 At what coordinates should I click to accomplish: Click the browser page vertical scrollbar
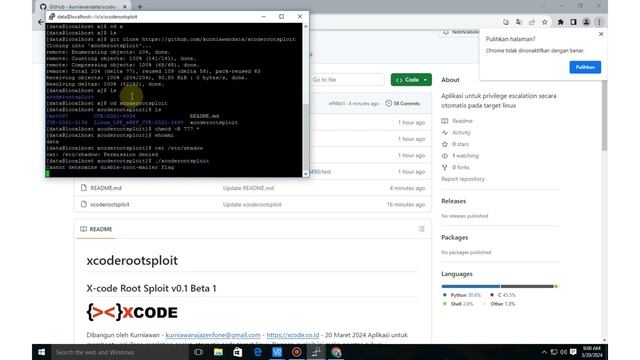click(x=604, y=115)
